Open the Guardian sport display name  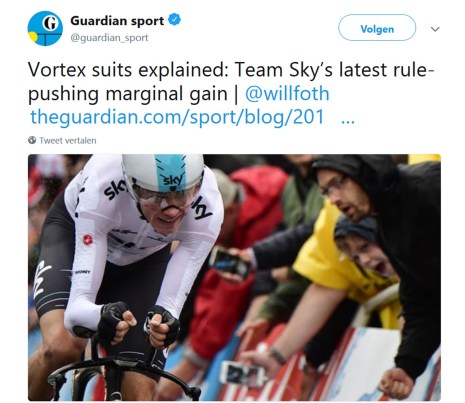(117, 21)
